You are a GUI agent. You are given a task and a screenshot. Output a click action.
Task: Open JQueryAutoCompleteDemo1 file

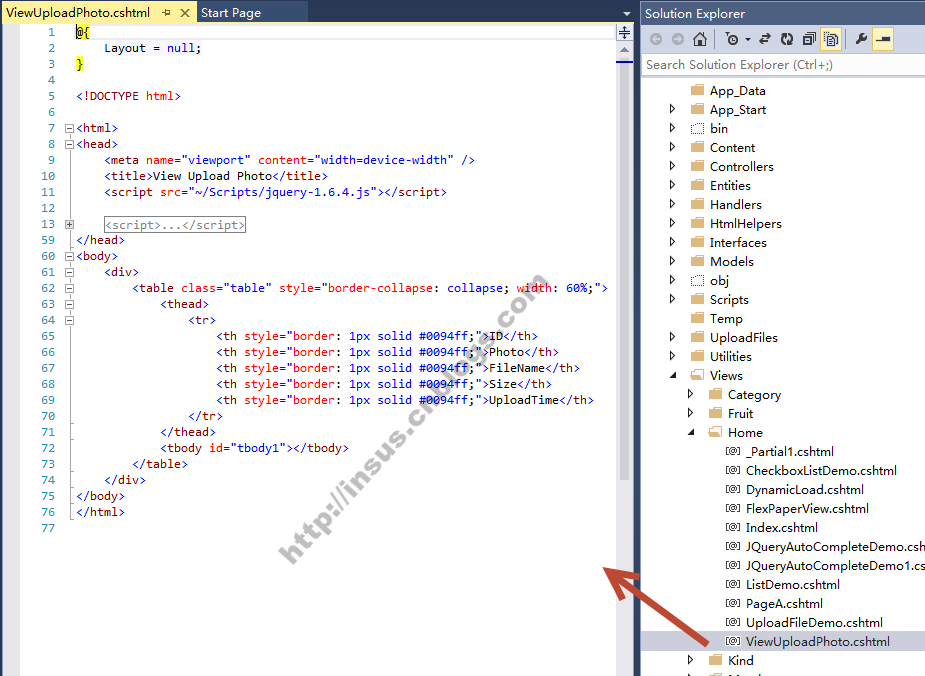pos(835,566)
